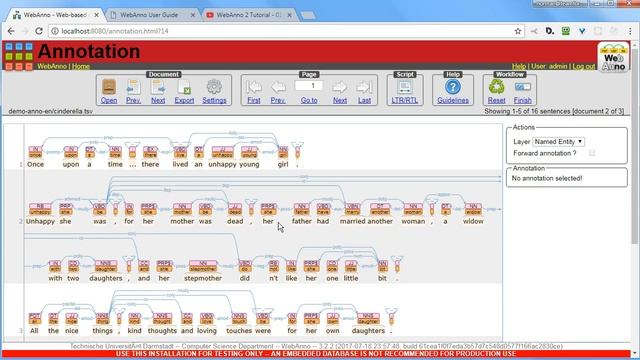Open the Chrome three-dot menu
Viewport: 640px width, 360px height.
pyautogui.click(x=630, y=31)
